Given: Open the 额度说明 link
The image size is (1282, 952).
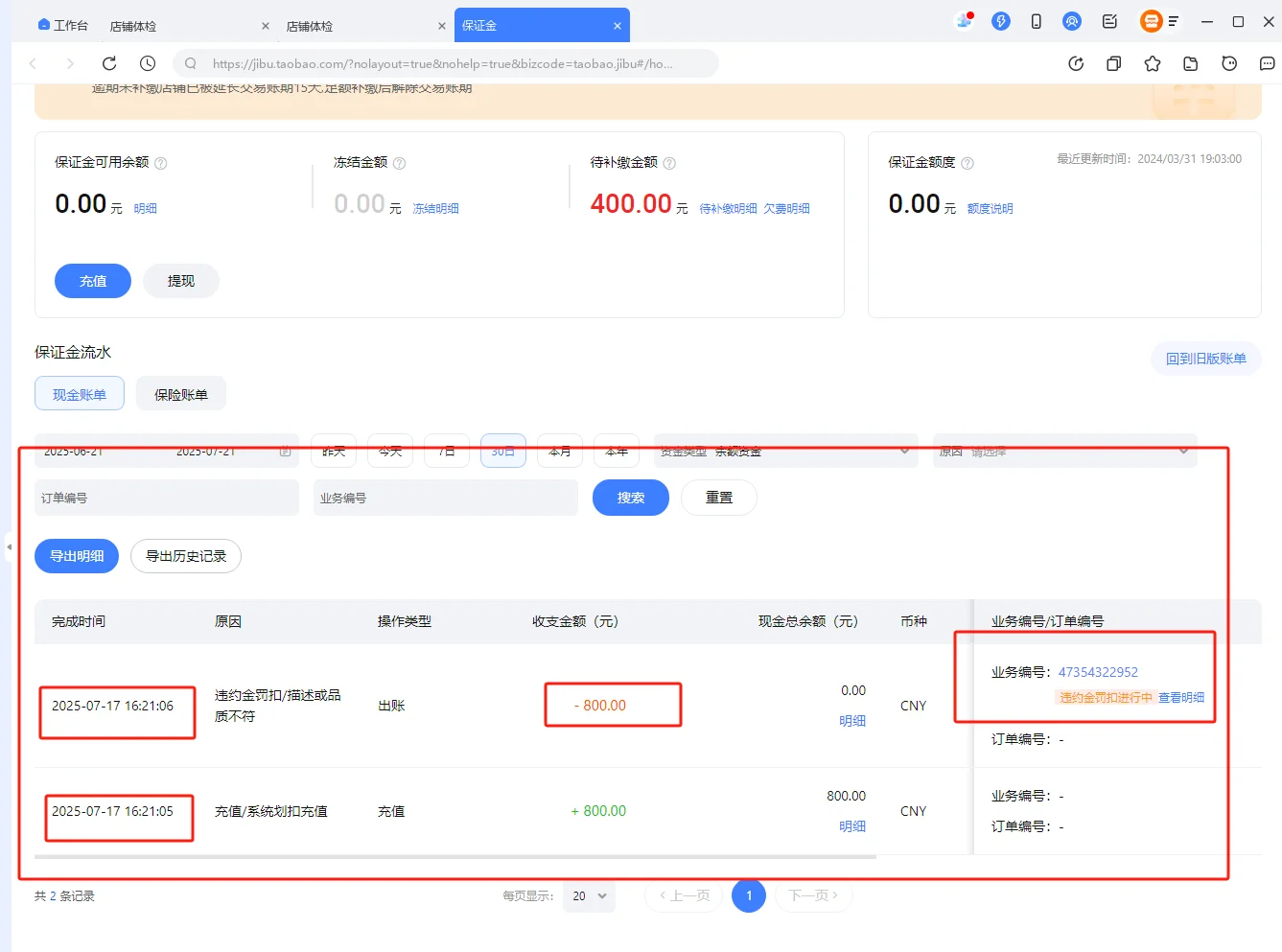Looking at the screenshot, I should click(991, 208).
